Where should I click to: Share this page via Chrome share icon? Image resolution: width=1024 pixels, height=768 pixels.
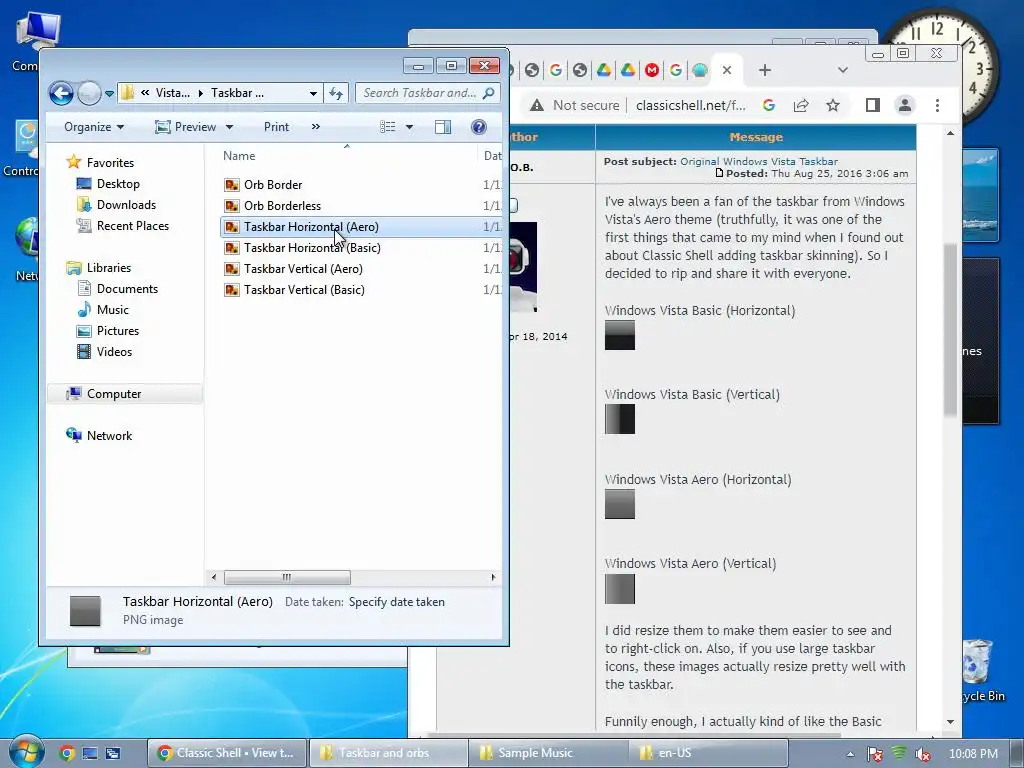[801, 105]
